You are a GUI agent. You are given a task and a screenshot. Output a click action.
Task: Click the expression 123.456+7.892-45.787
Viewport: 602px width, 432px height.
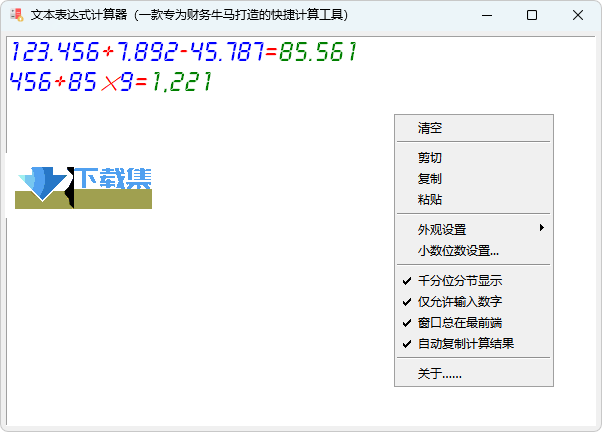pyautogui.click(x=137, y=52)
